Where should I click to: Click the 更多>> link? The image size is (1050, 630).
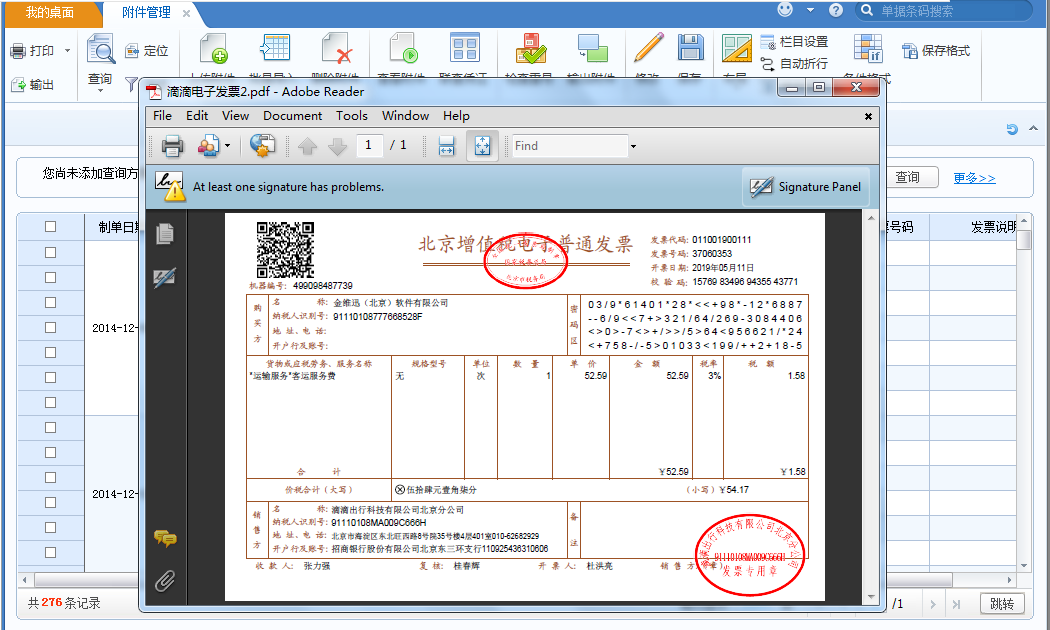pyautogui.click(x=974, y=178)
